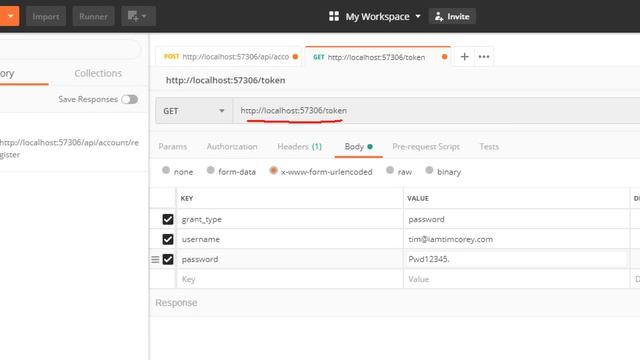
Task: Click the empty Value placeholder field
Action: click(x=516, y=279)
